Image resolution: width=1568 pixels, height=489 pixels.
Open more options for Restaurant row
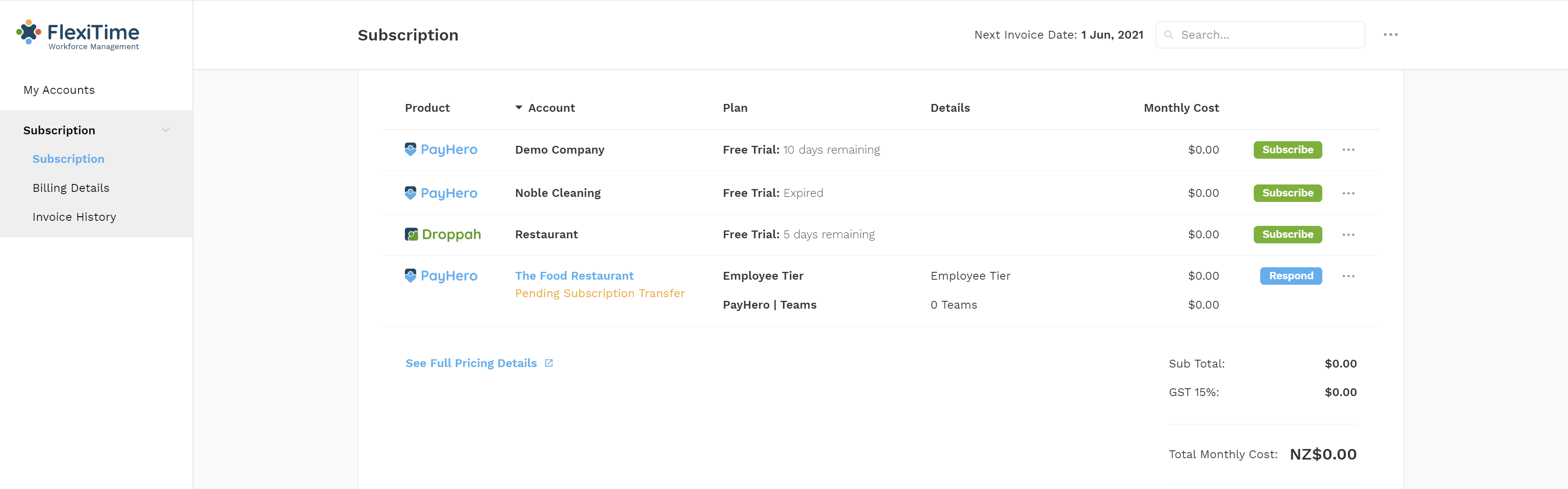(1348, 235)
